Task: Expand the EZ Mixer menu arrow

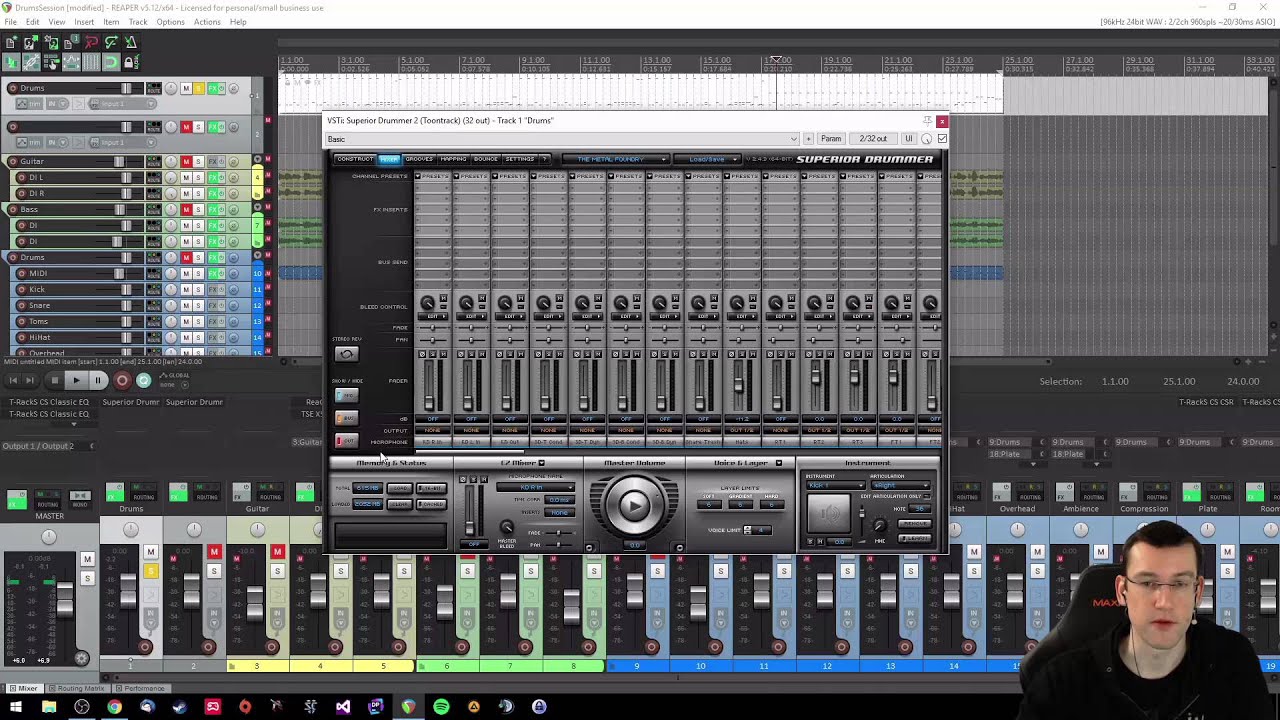Action: pyautogui.click(x=542, y=463)
